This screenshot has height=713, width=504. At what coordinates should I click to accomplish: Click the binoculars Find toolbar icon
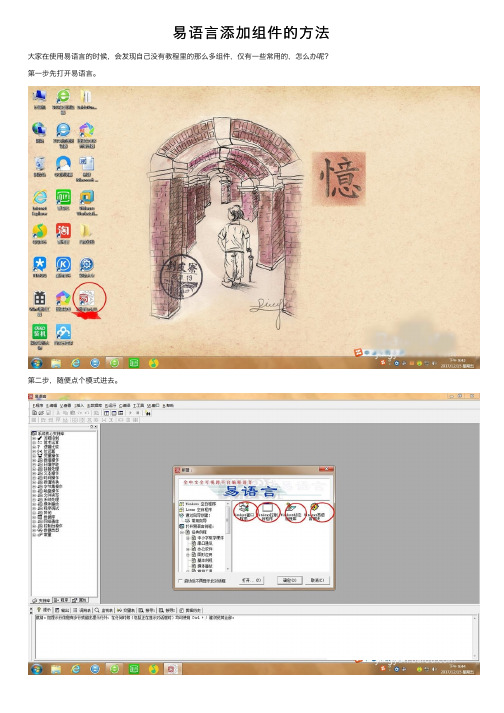pyautogui.click(x=148, y=413)
